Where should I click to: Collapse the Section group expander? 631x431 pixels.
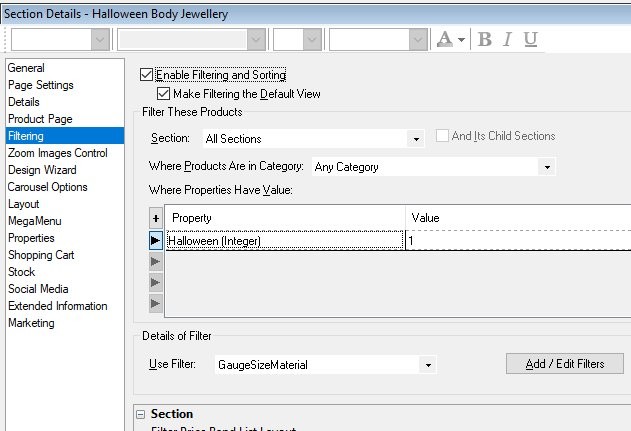coord(142,414)
